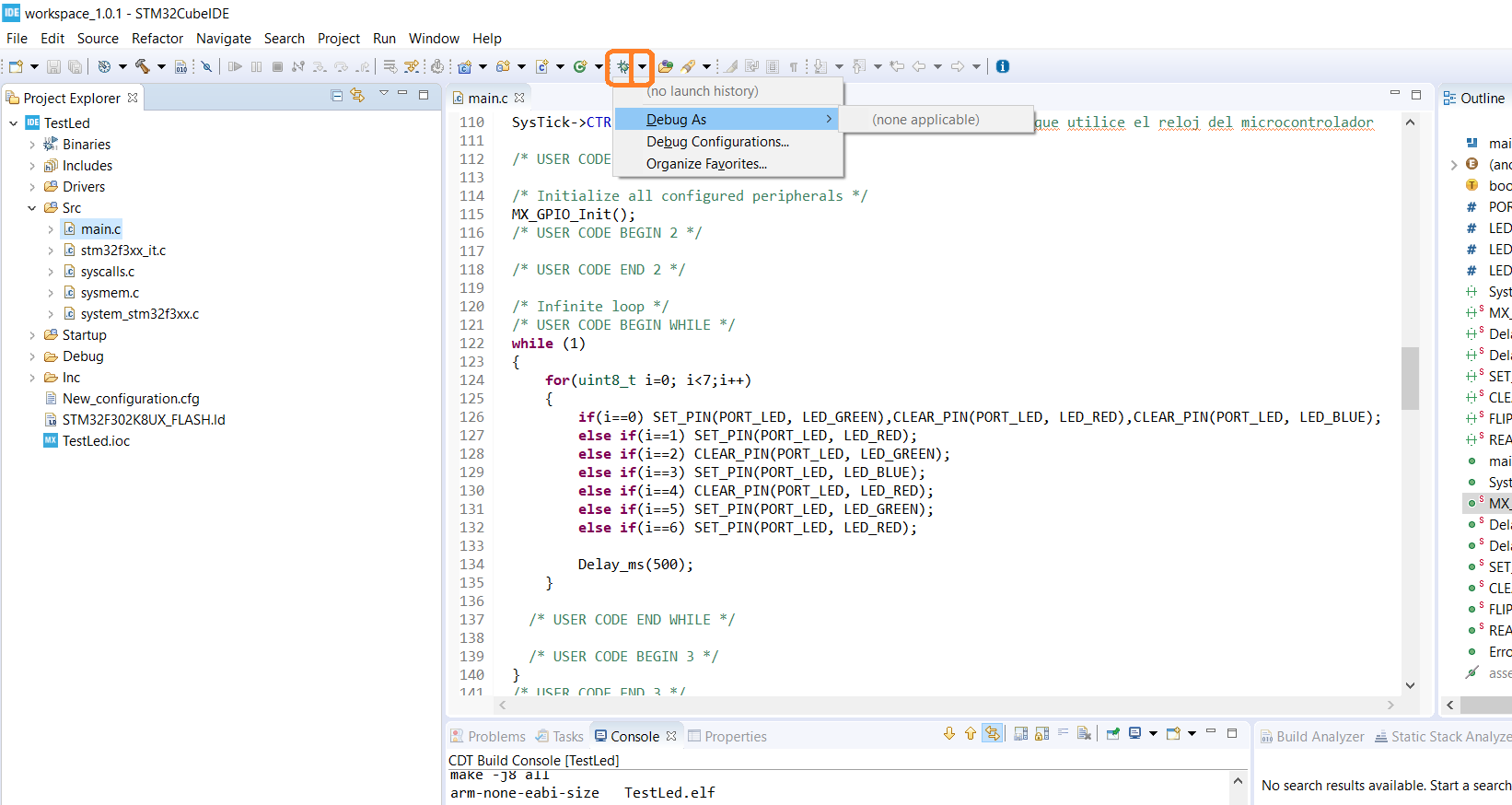Expand the Debug folder in Project Explorer
1512x805 pixels.
point(32,356)
